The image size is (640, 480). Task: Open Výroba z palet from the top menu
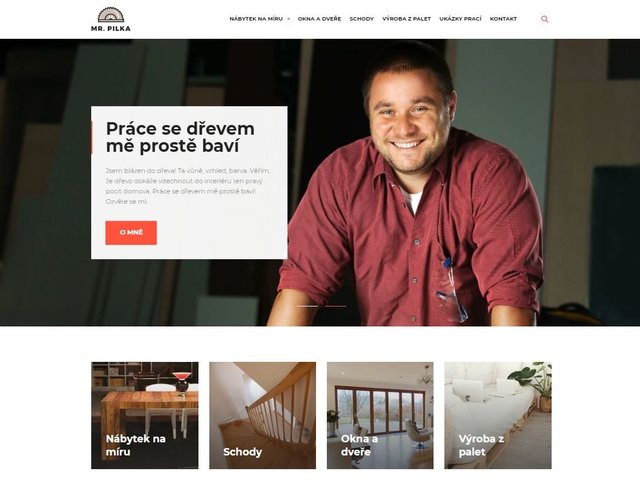(407, 19)
